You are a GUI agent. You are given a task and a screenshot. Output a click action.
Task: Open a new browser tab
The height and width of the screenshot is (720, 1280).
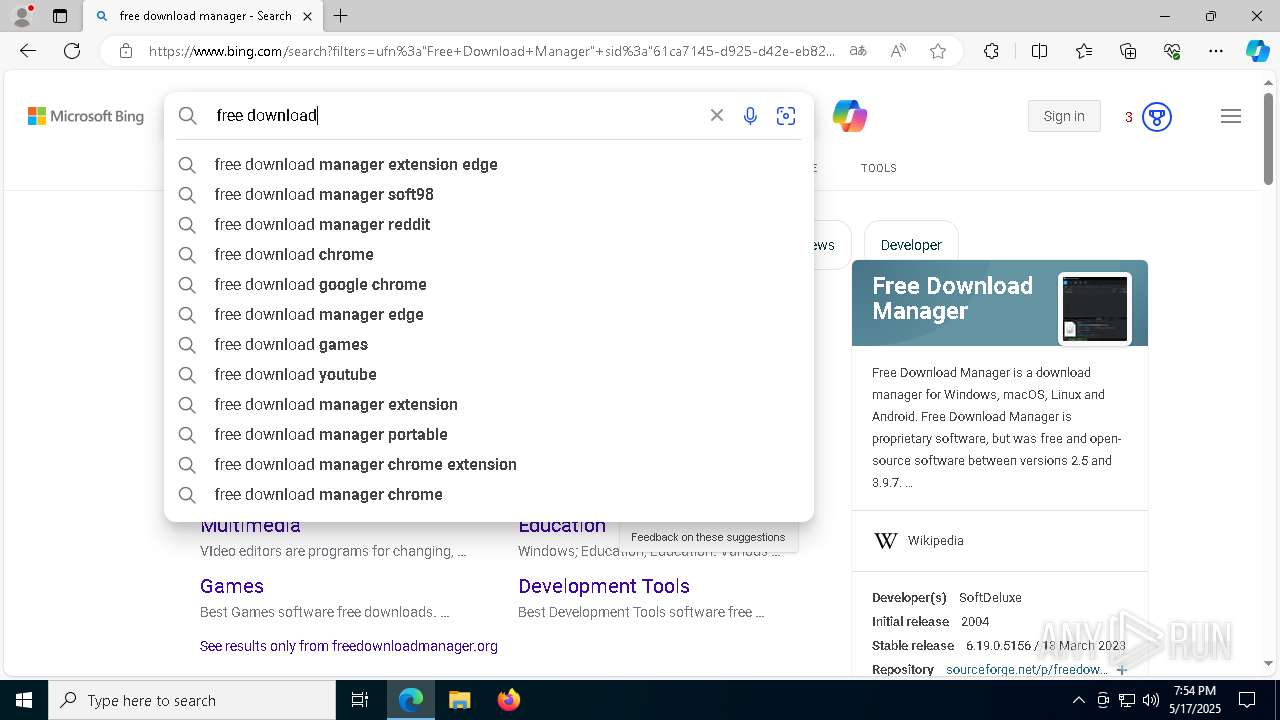click(341, 16)
